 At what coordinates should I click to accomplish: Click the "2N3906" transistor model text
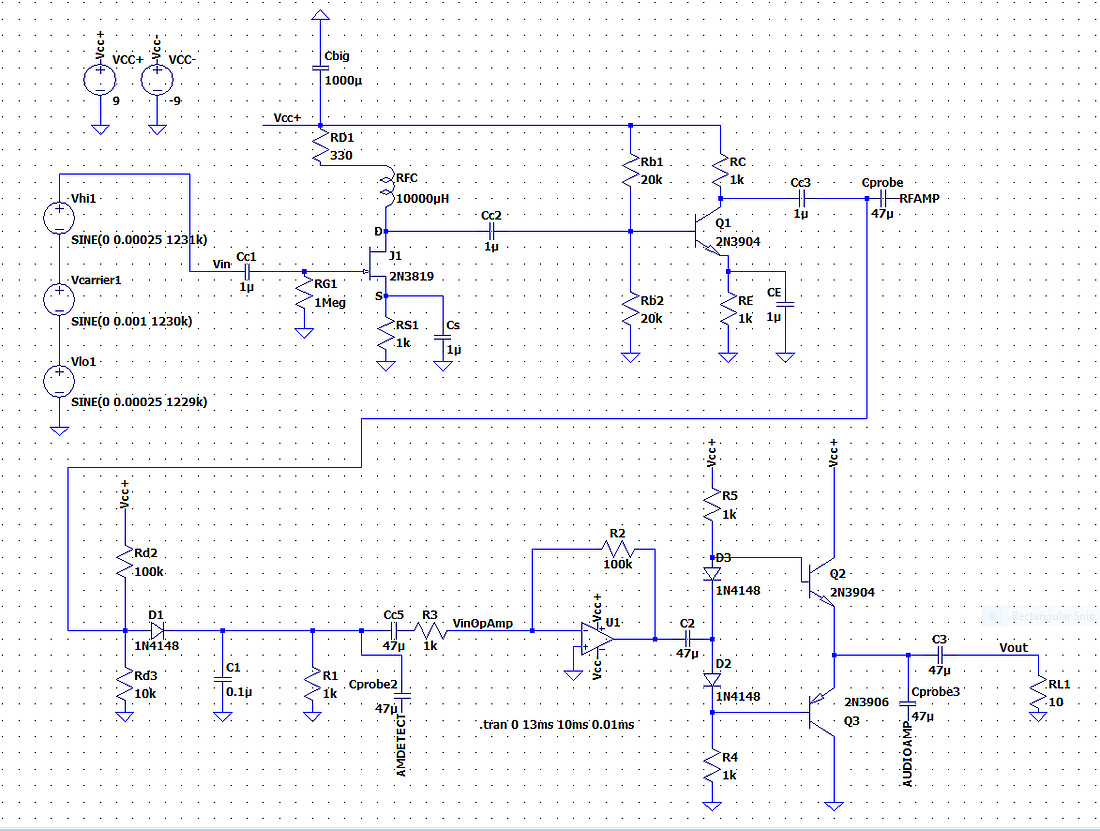(866, 702)
